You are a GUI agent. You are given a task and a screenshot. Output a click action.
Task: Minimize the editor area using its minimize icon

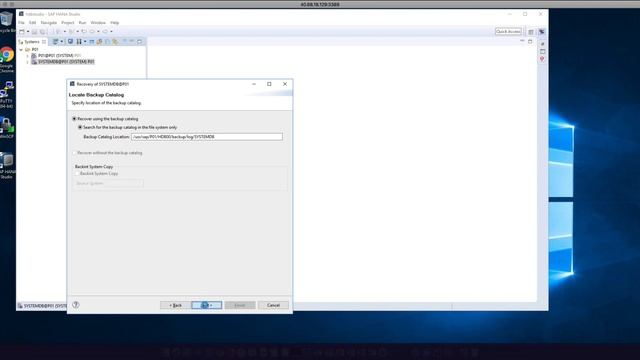tap(522, 41)
